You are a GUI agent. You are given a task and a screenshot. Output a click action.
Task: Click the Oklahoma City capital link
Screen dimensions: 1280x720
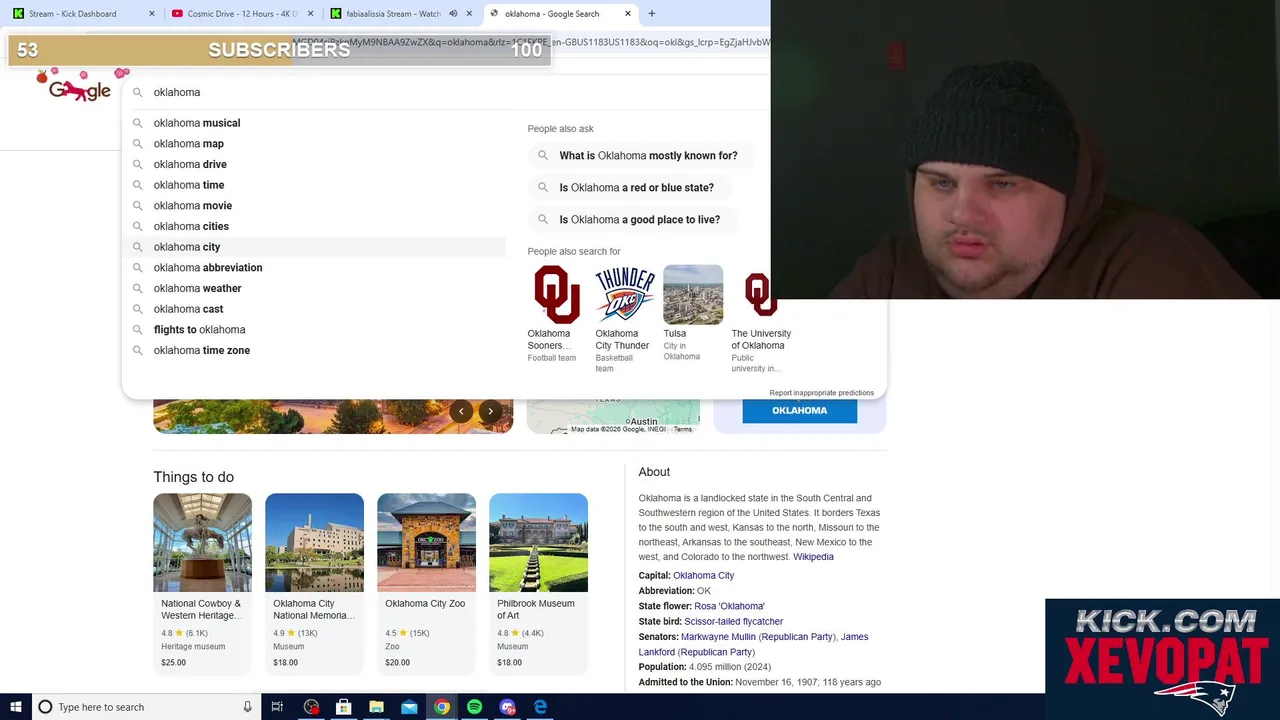pyautogui.click(x=703, y=576)
